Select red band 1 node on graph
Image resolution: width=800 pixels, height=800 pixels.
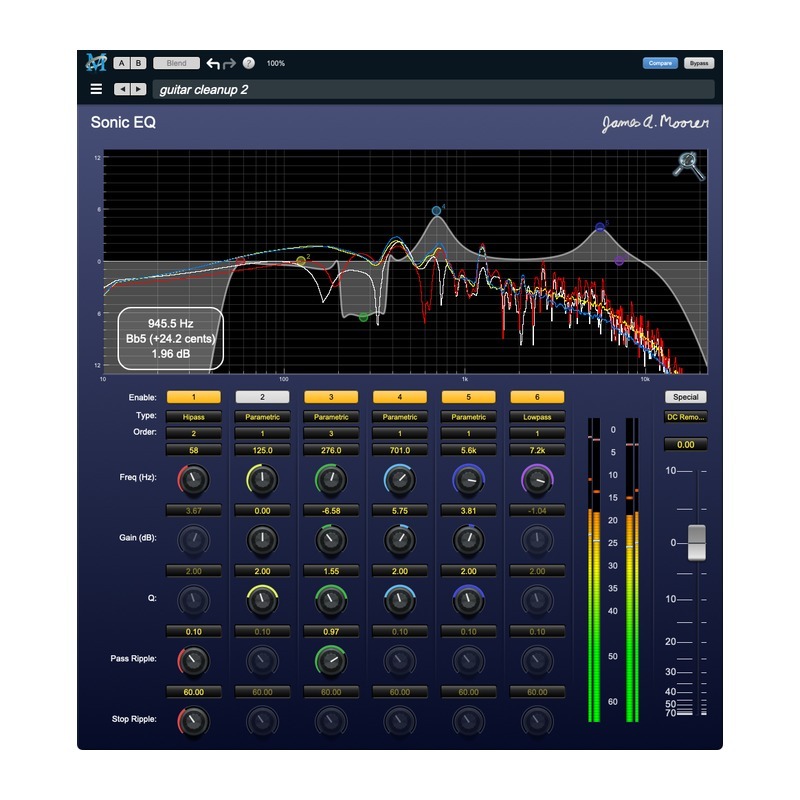(240, 261)
